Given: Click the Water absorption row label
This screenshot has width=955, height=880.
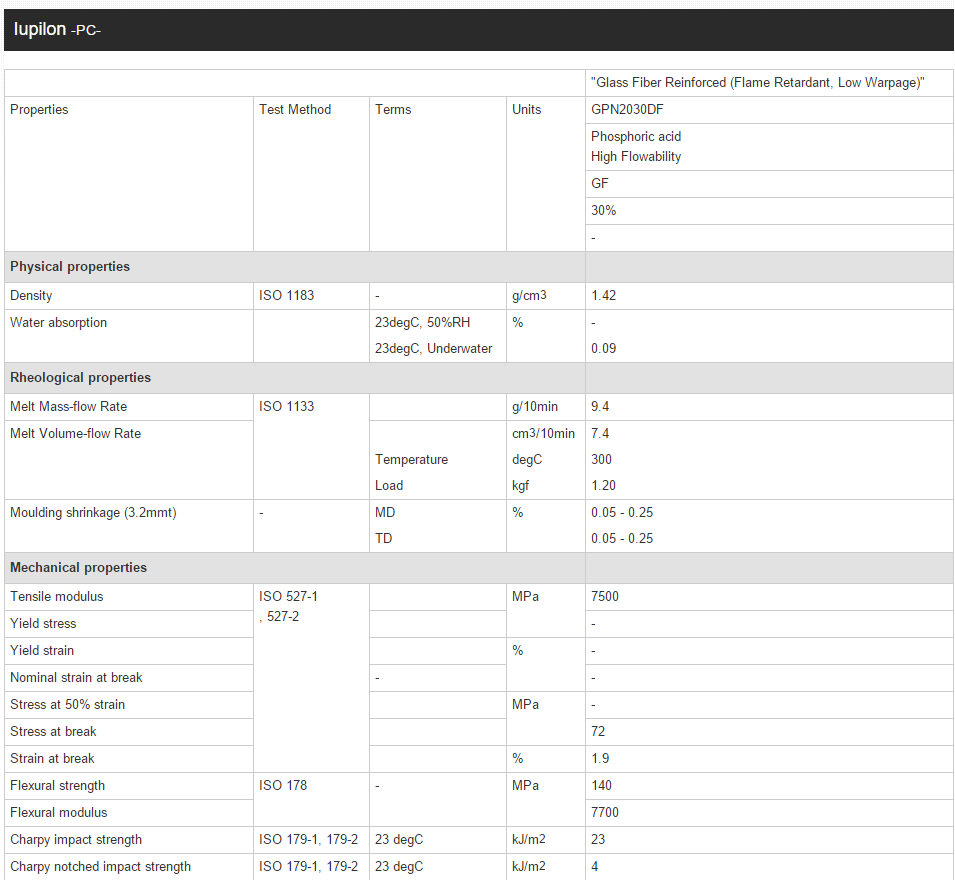Looking at the screenshot, I should pos(58,323).
